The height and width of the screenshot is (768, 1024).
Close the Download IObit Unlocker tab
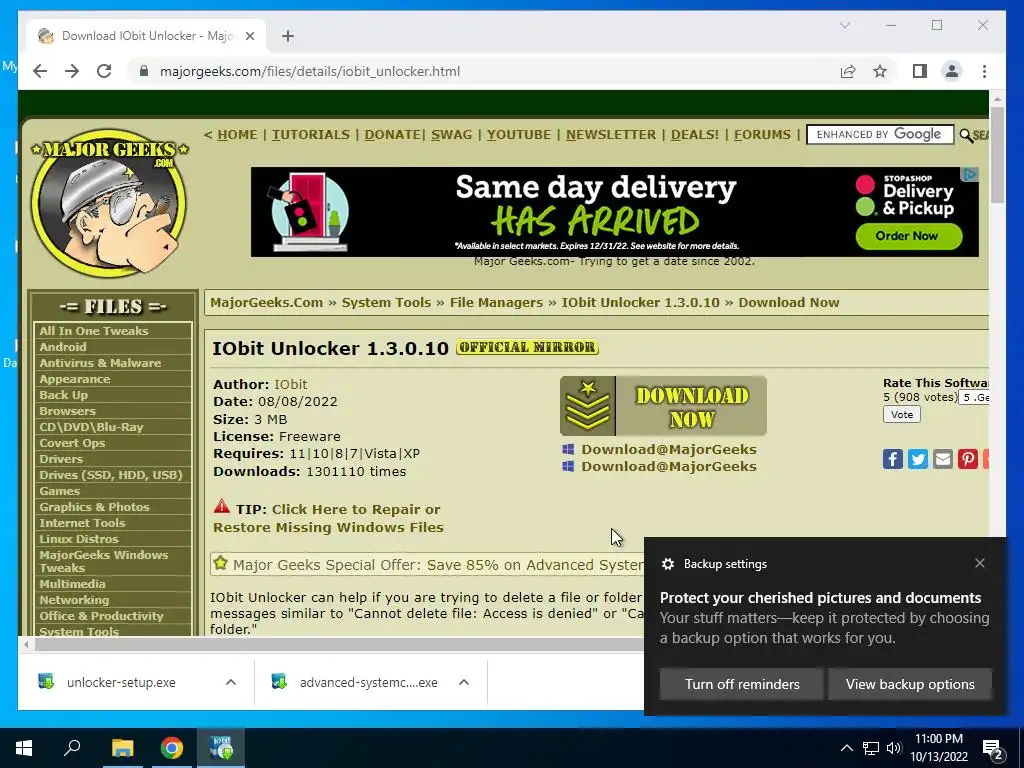point(249,36)
